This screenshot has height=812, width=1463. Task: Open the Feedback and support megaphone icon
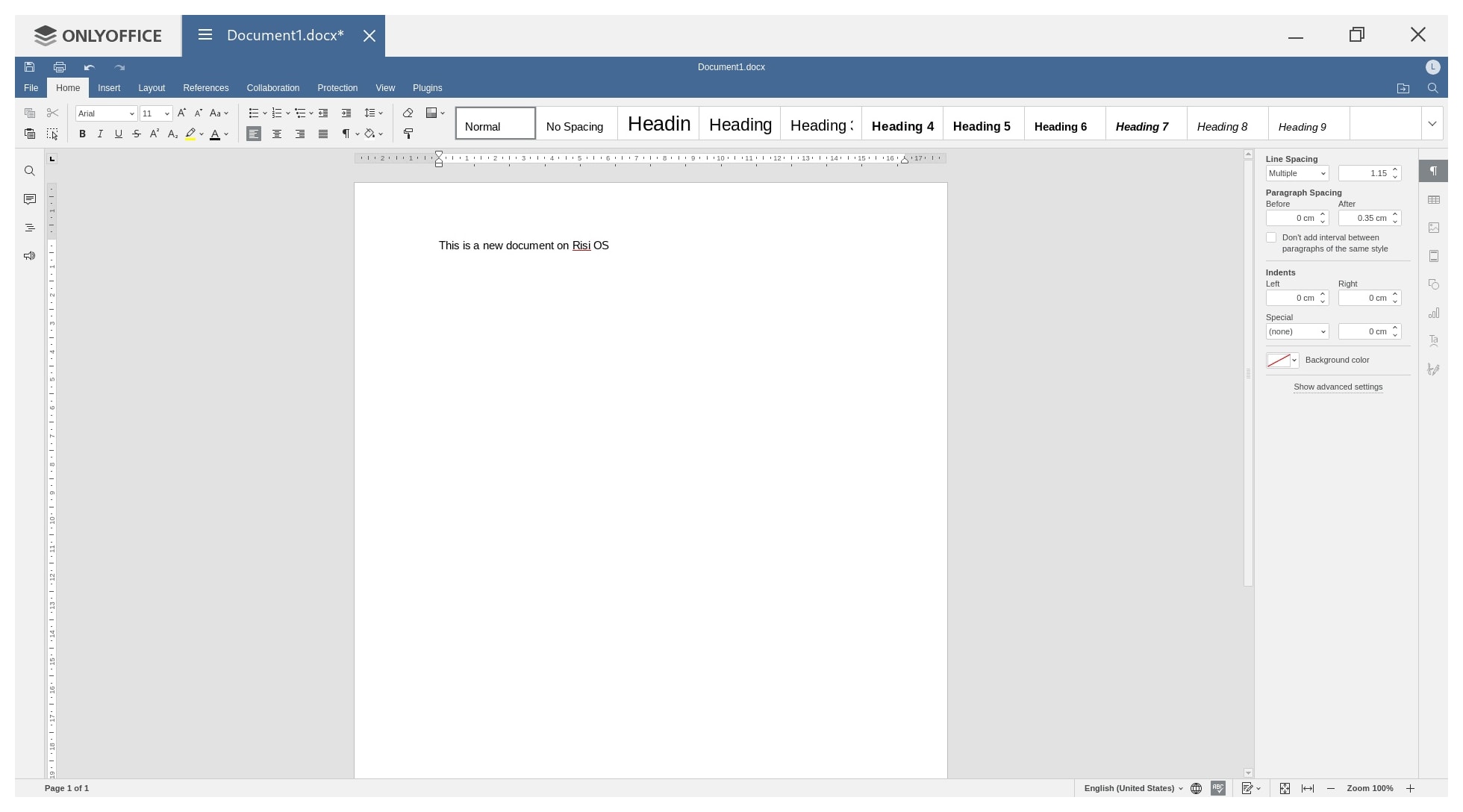[x=30, y=256]
